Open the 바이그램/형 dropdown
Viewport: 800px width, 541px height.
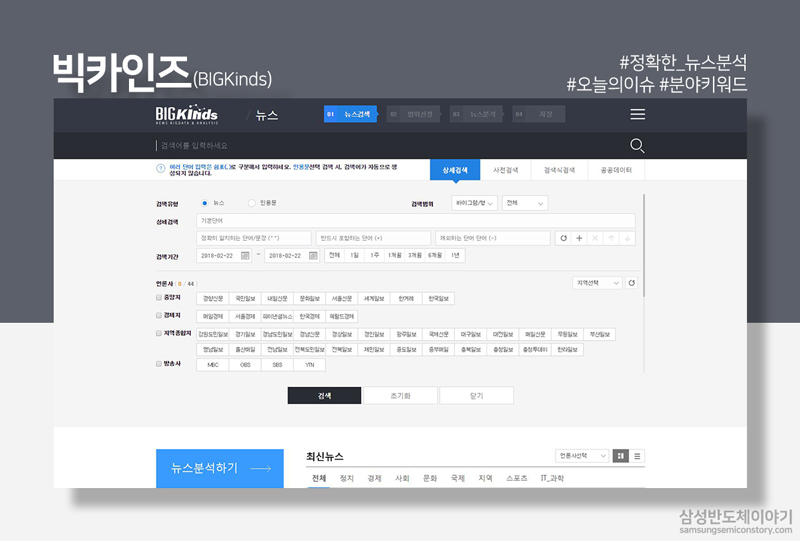474,203
